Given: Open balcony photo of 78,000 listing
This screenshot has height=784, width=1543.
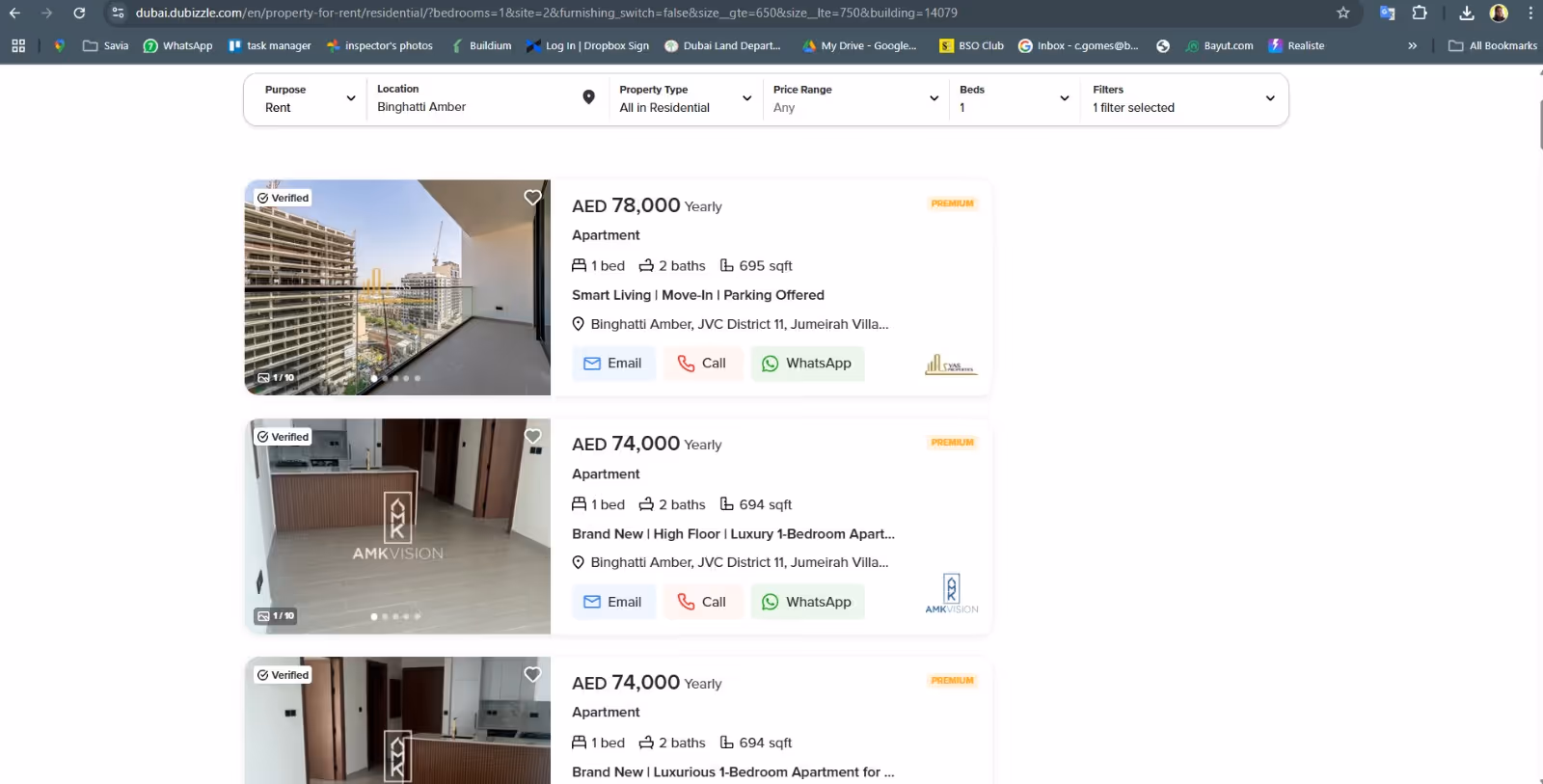Looking at the screenshot, I should [x=397, y=287].
